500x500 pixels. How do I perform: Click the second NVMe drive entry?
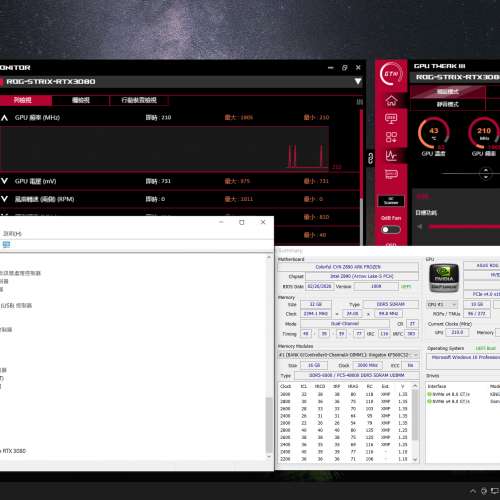coord(449,401)
